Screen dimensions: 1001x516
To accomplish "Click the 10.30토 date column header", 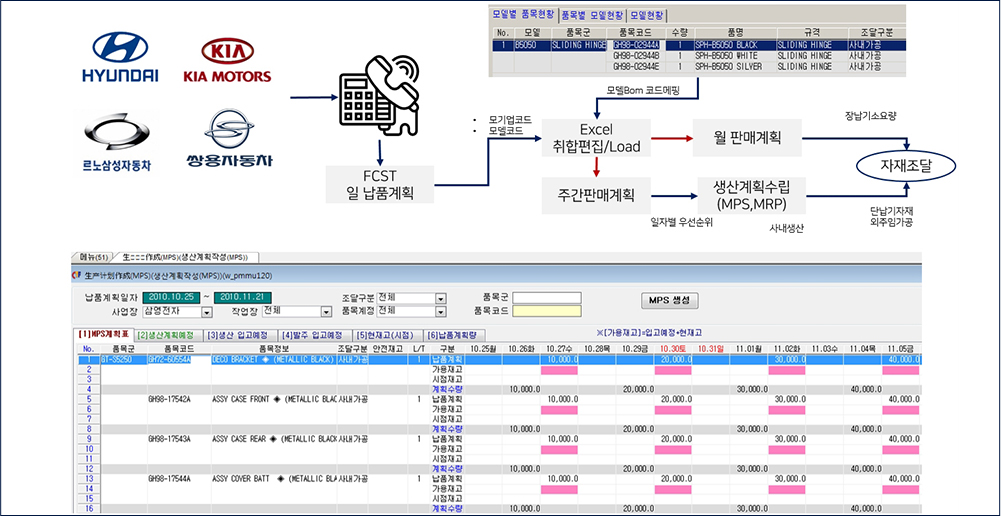I will pyautogui.click(x=674, y=349).
